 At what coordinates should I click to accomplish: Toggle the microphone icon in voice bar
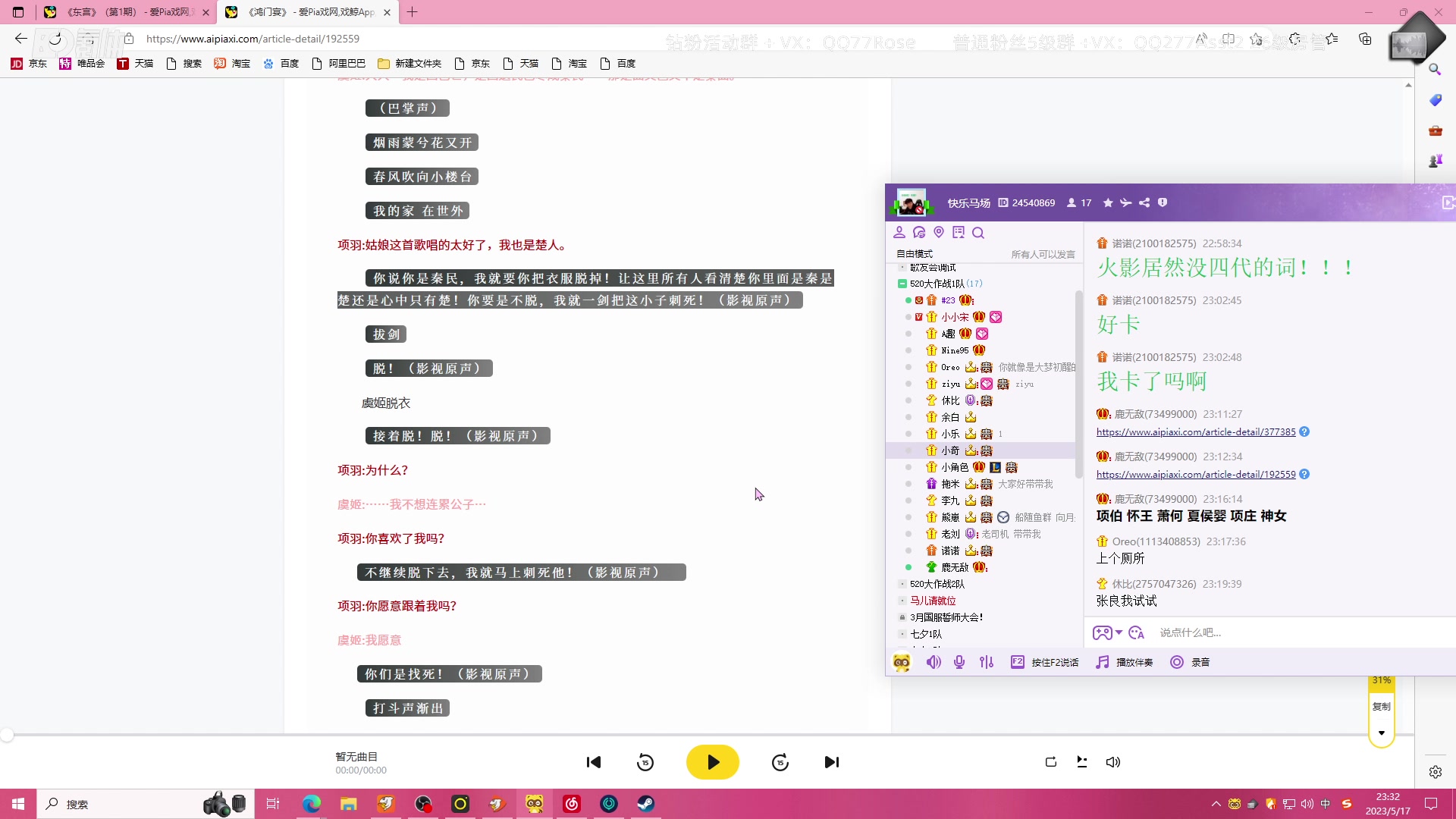click(959, 662)
